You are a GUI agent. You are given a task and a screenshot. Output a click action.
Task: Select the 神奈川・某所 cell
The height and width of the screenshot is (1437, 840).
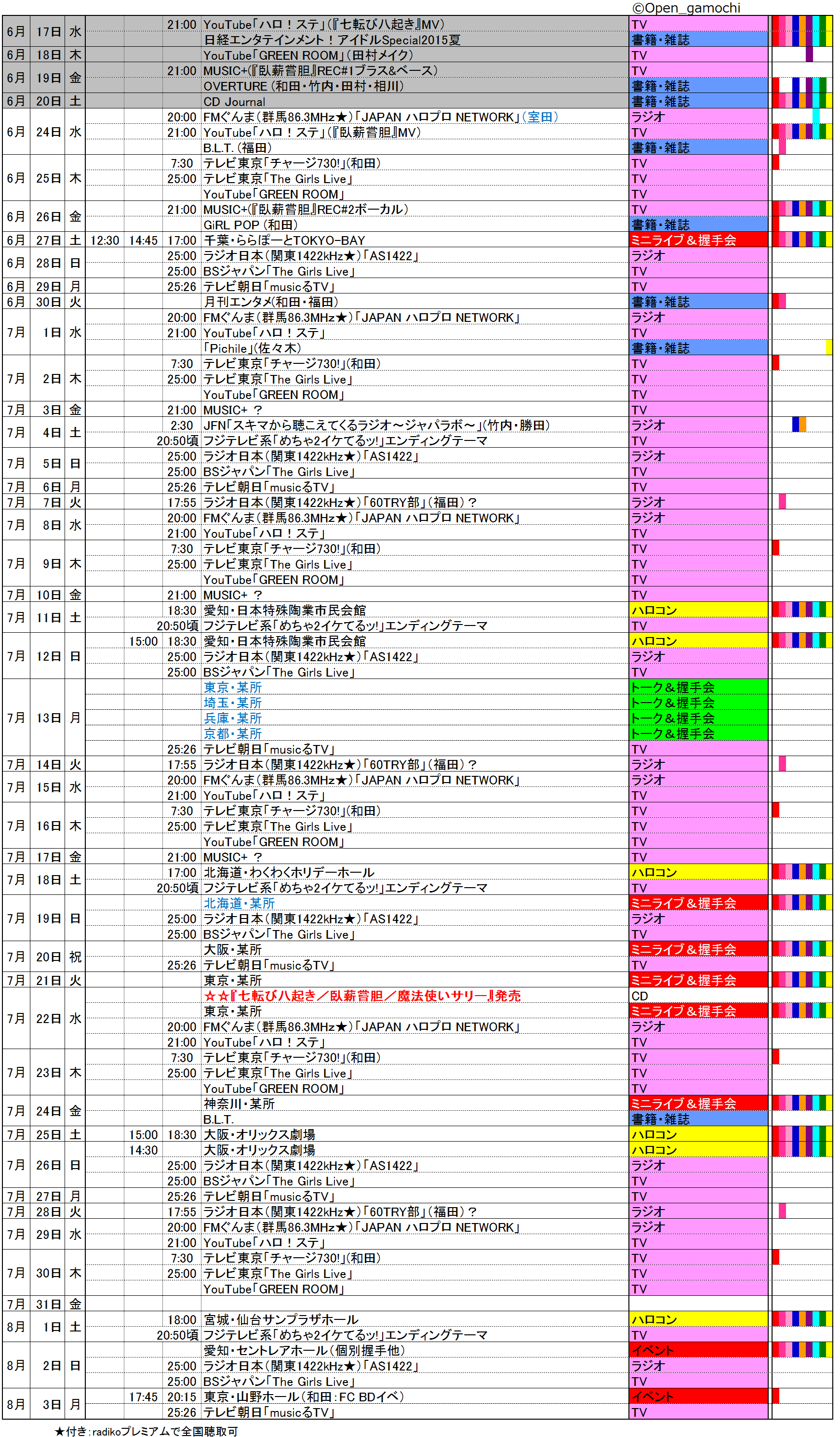pyautogui.click(x=415, y=1104)
